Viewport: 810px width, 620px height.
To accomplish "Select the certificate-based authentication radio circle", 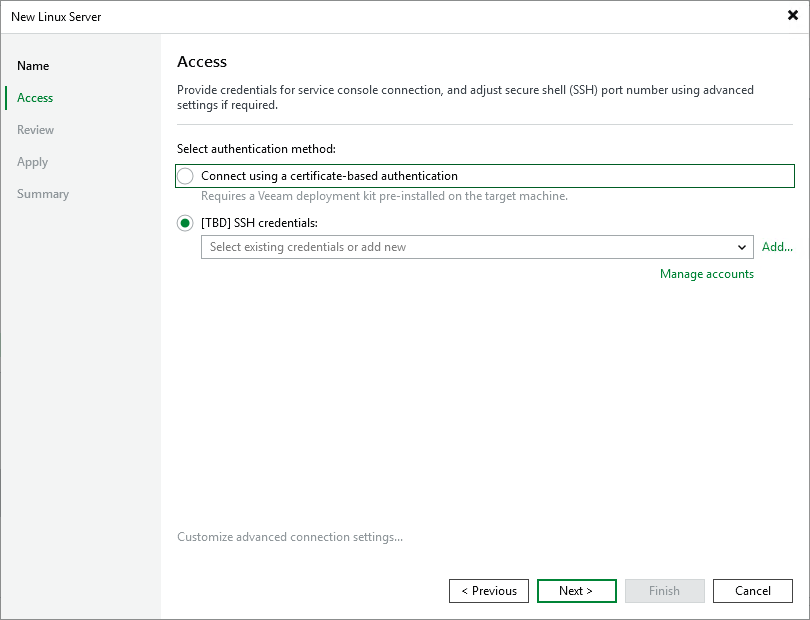I will pos(185,176).
